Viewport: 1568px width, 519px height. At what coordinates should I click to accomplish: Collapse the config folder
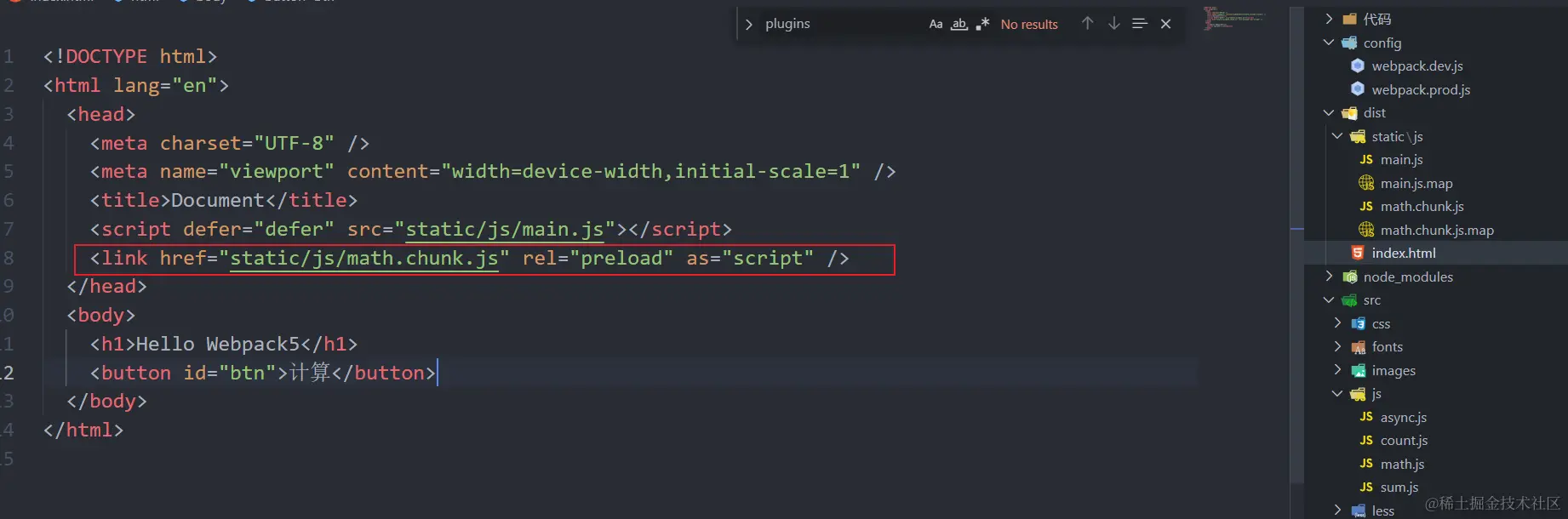tap(1329, 43)
